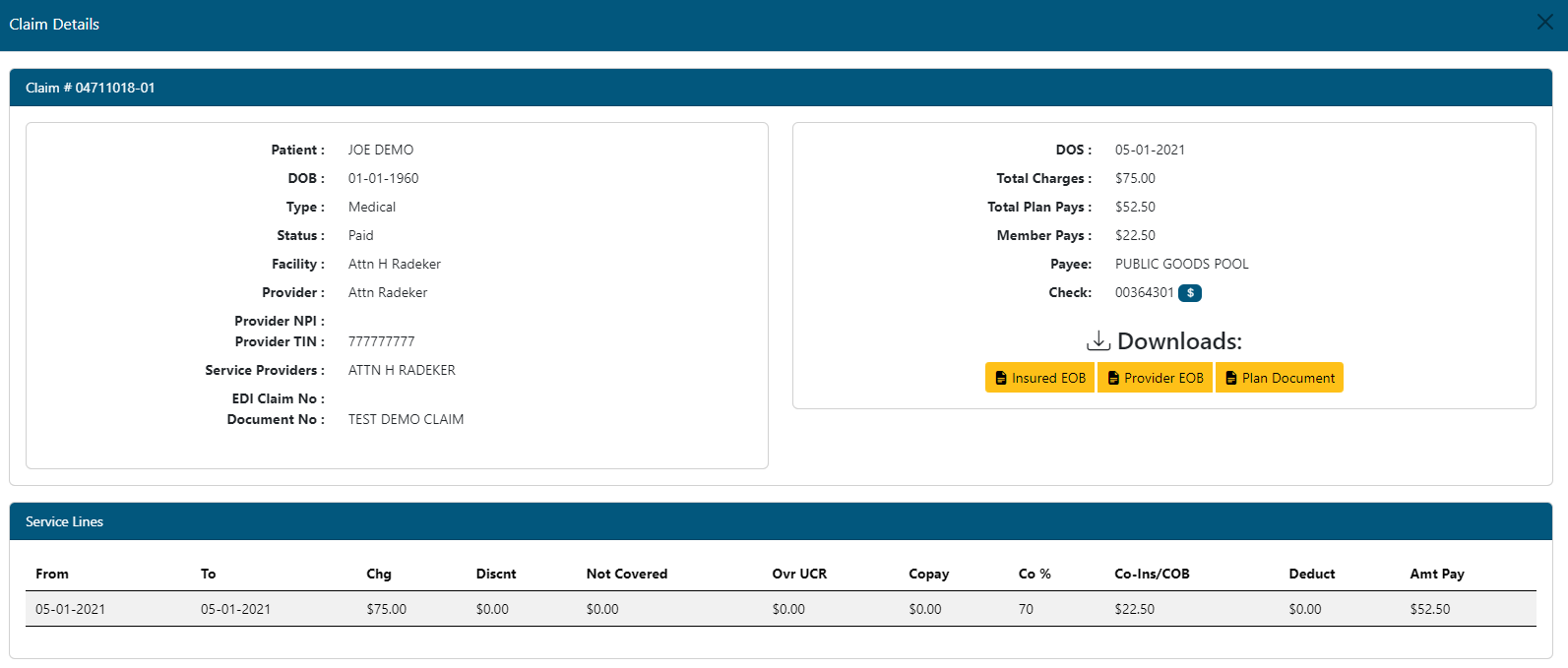Click the Co % cell value 70

coord(1027,609)
